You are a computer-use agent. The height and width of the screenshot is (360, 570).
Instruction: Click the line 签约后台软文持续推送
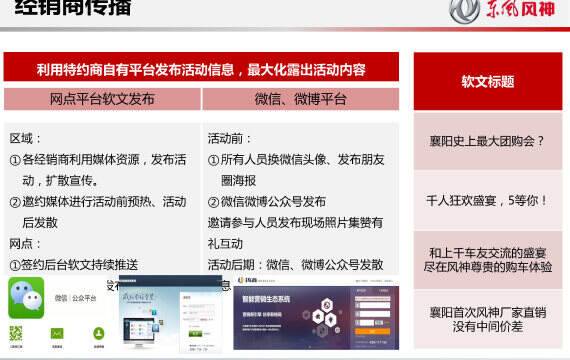[74, 265]
